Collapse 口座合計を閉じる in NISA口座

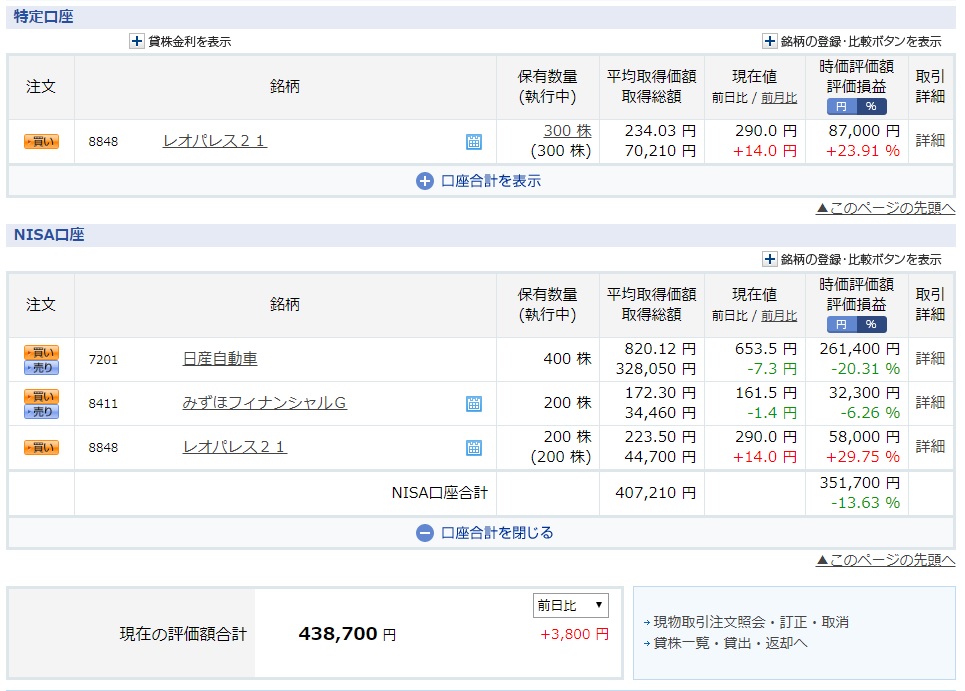[x=484, y=533]
